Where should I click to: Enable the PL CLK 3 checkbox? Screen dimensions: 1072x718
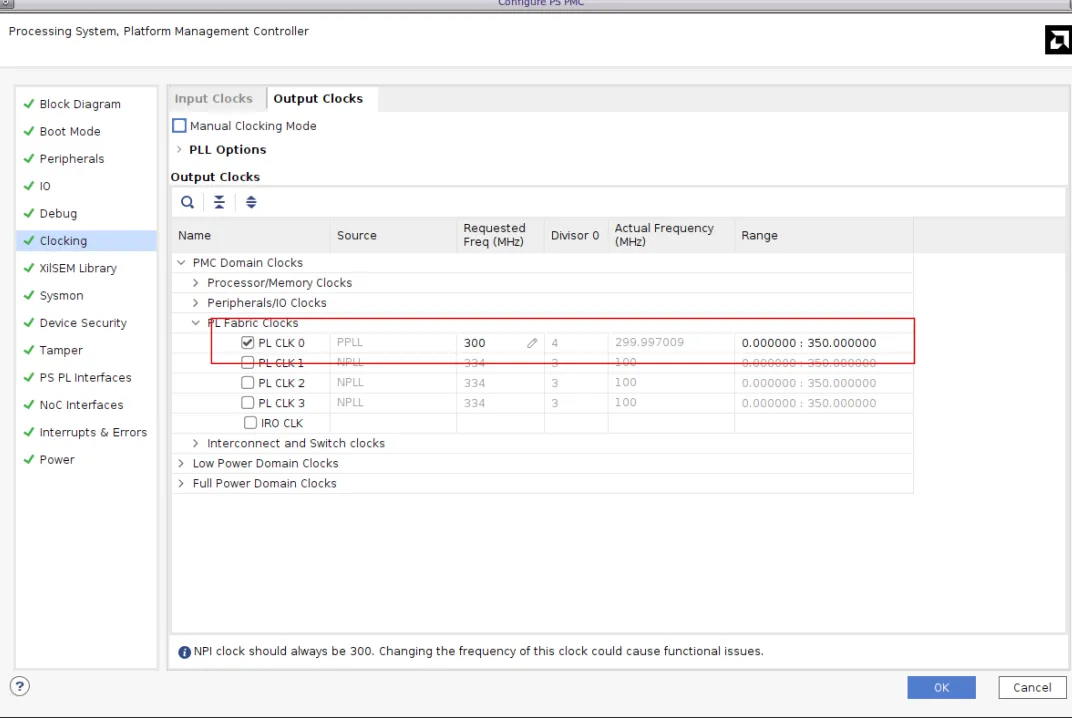247,403
